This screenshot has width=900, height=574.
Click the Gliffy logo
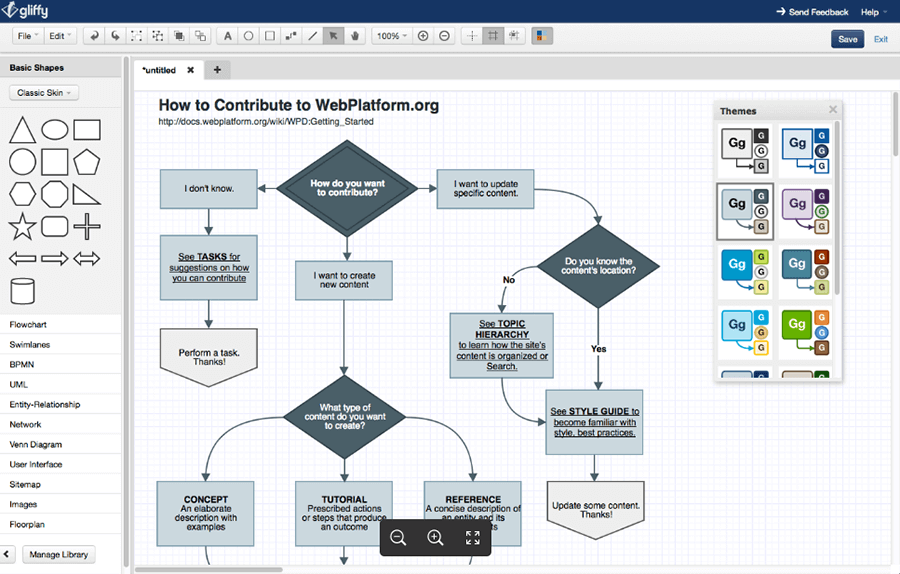click(x=25, y=10)
